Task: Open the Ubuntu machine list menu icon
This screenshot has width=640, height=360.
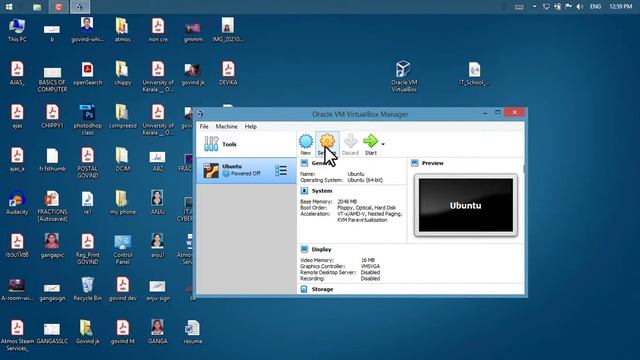Action: [281, 170]
